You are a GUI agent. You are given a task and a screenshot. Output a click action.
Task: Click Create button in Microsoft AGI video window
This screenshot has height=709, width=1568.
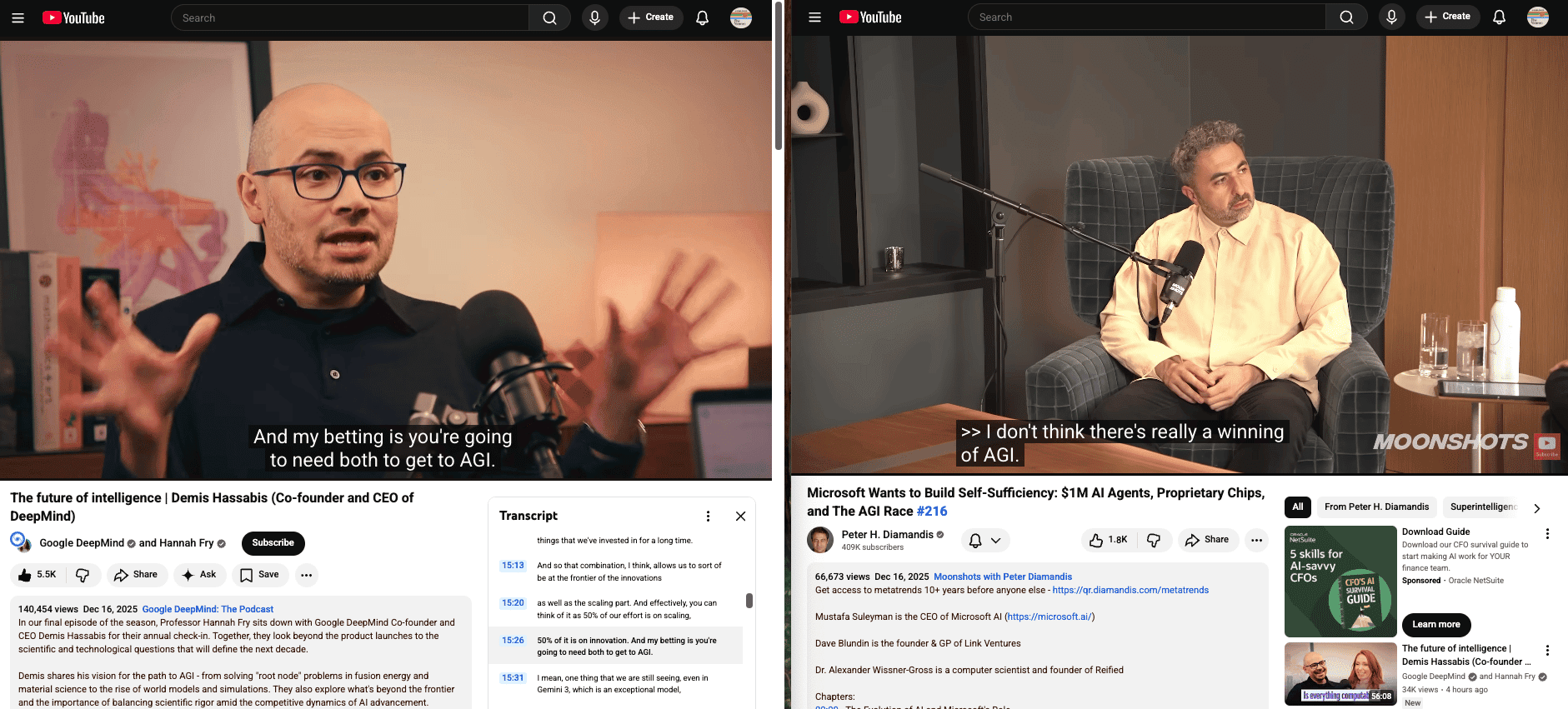tap(1448, 17)
